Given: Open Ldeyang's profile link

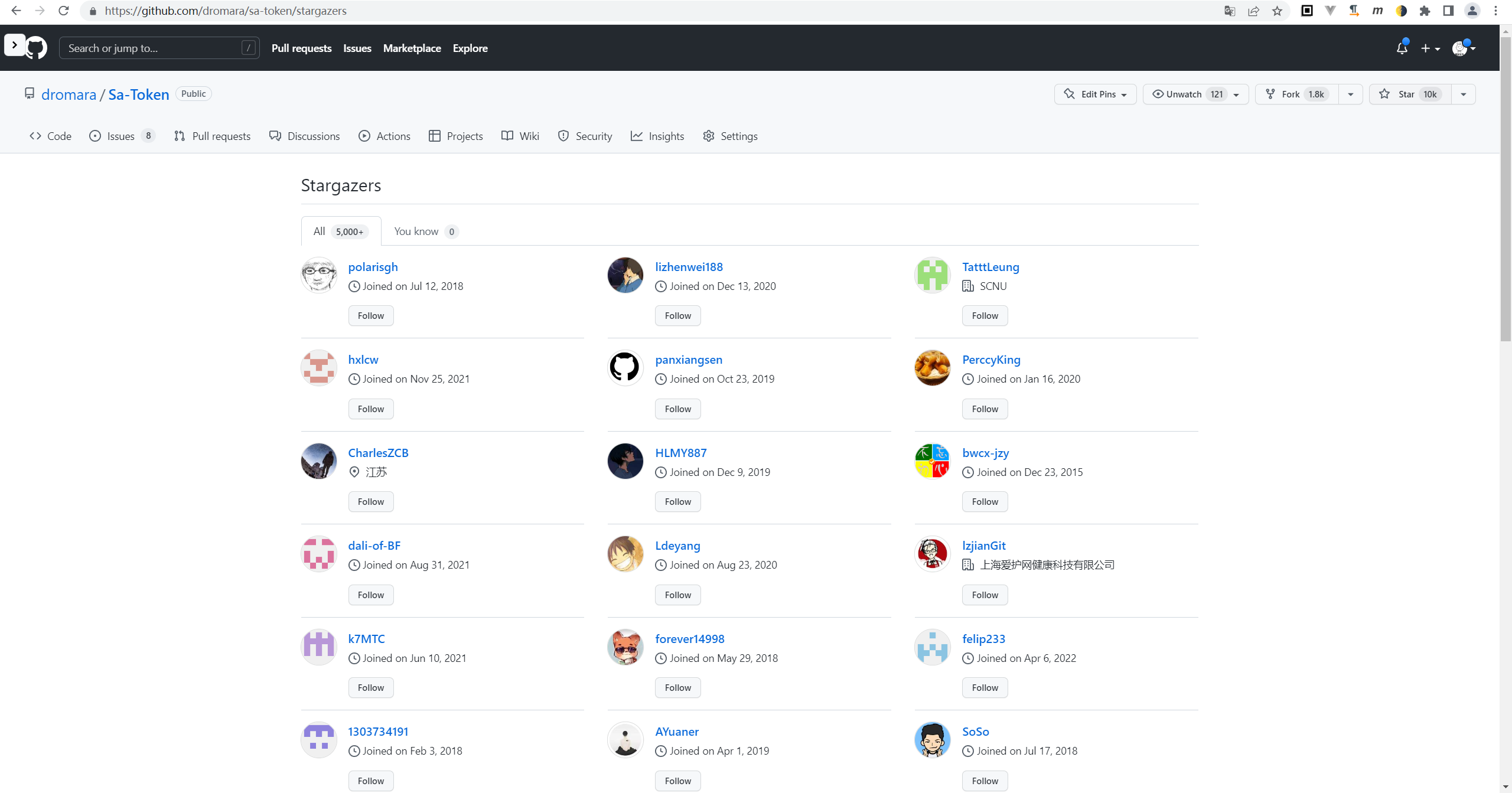Looking at the screenshot, I should click(x=678, y=546).
